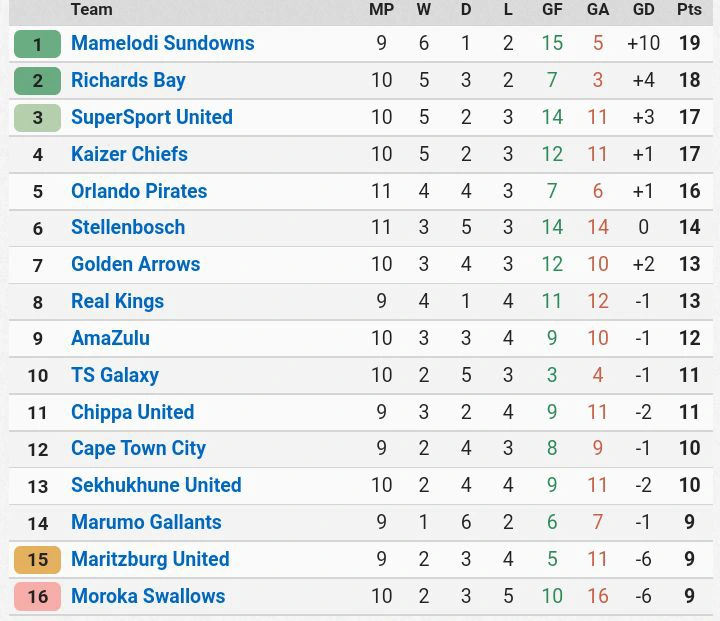This screenshot has height=621, width=720.
Task: Click TS Galaxy team name
Action: click(x=115, y=375)
